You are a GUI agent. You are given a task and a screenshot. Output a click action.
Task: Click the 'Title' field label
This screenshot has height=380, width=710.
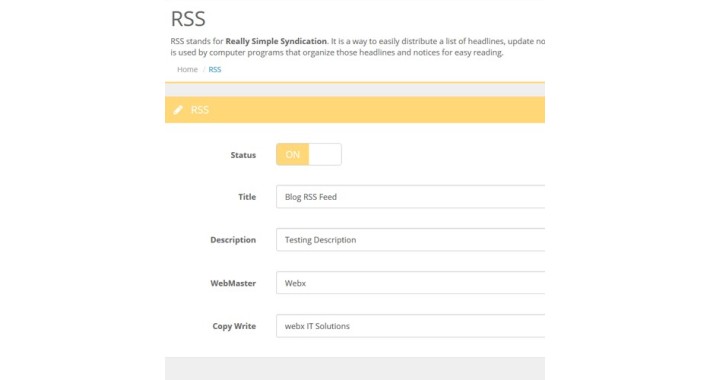pos(247,197)
